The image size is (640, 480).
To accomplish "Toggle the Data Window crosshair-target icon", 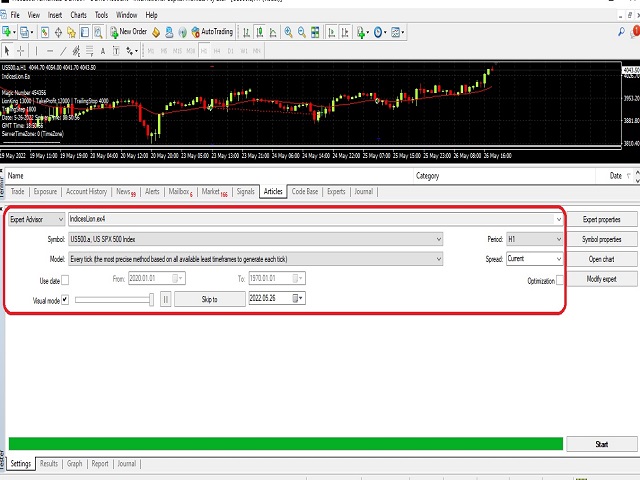I will tap(58, 32).
